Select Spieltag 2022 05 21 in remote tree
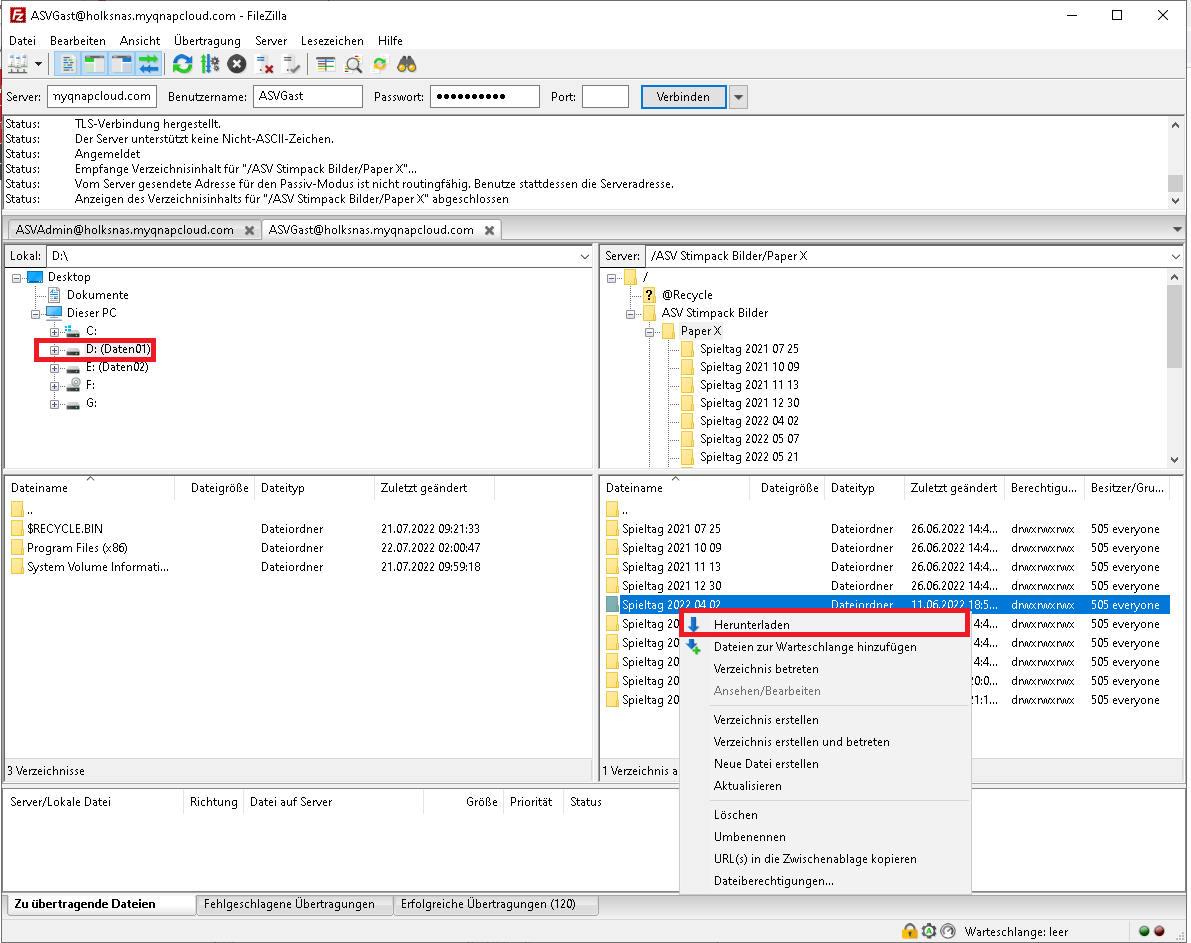Viewport: 1191px width, 943px height. pos(749,457)
